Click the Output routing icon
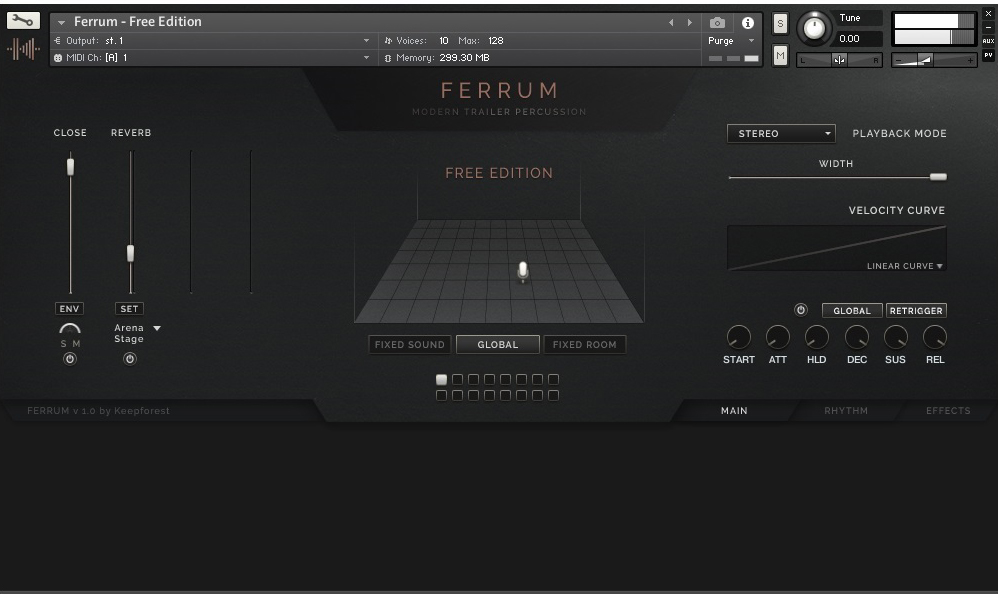Image resolution: width=998 pixels, height=598 pixels. pos(57,41)
